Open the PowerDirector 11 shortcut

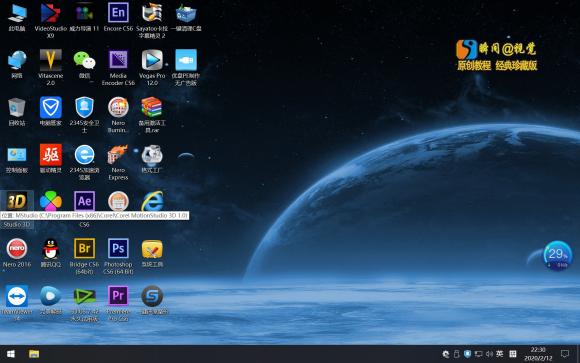[84, 14]
